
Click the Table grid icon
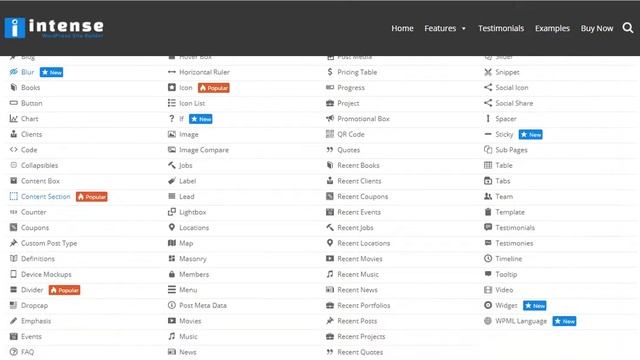click(488, 165)
